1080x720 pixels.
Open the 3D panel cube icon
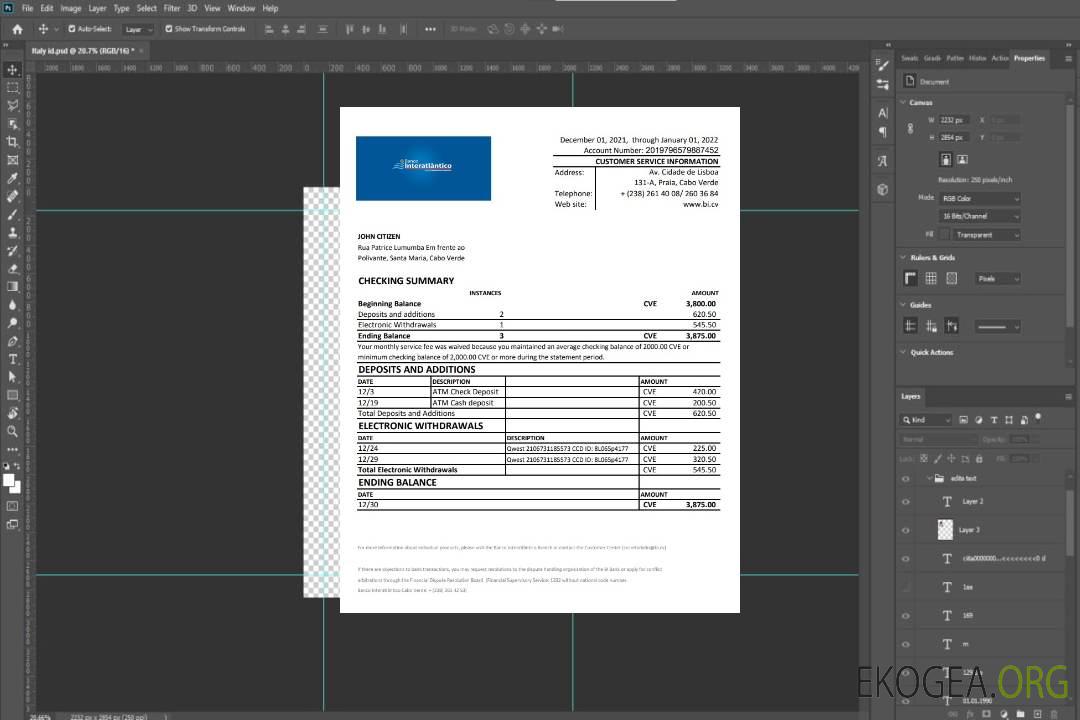882,189
